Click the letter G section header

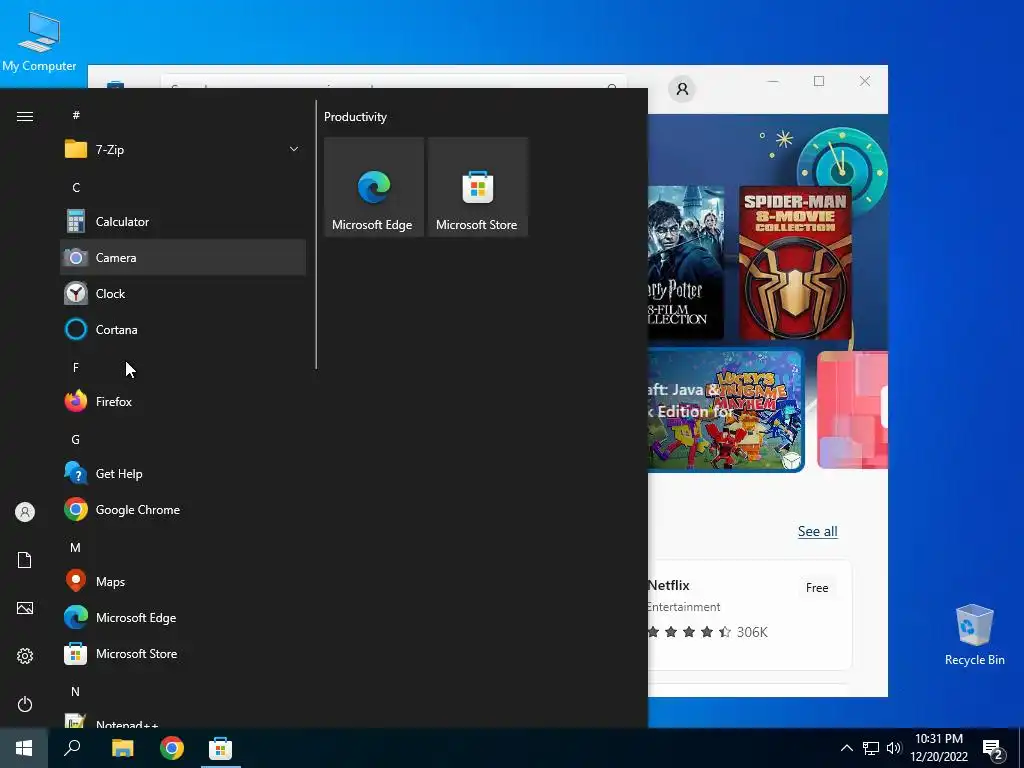click(x=76, y=440)
